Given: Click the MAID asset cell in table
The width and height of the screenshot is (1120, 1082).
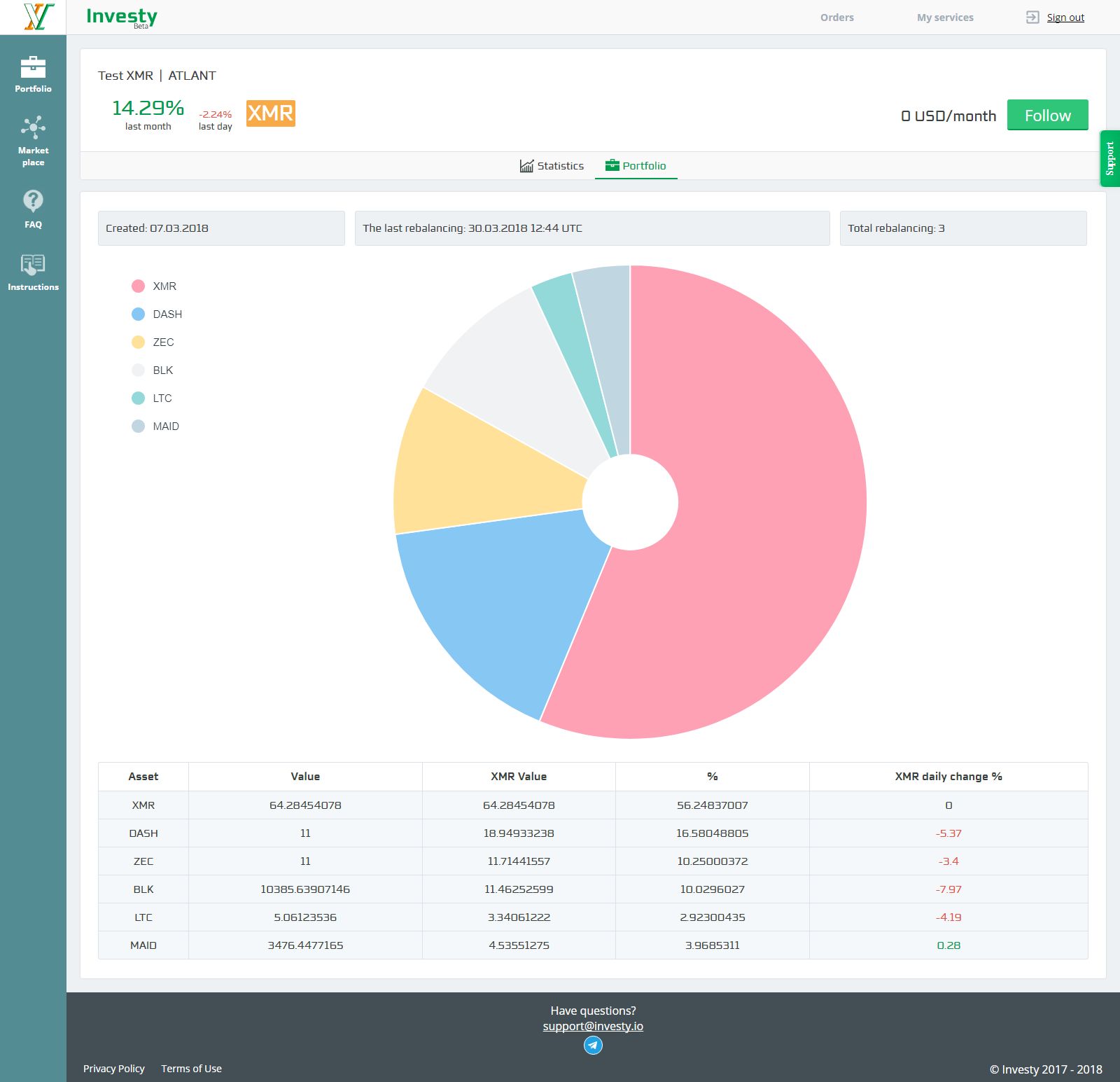Looking at the screenshot, I should pos(143,945).
